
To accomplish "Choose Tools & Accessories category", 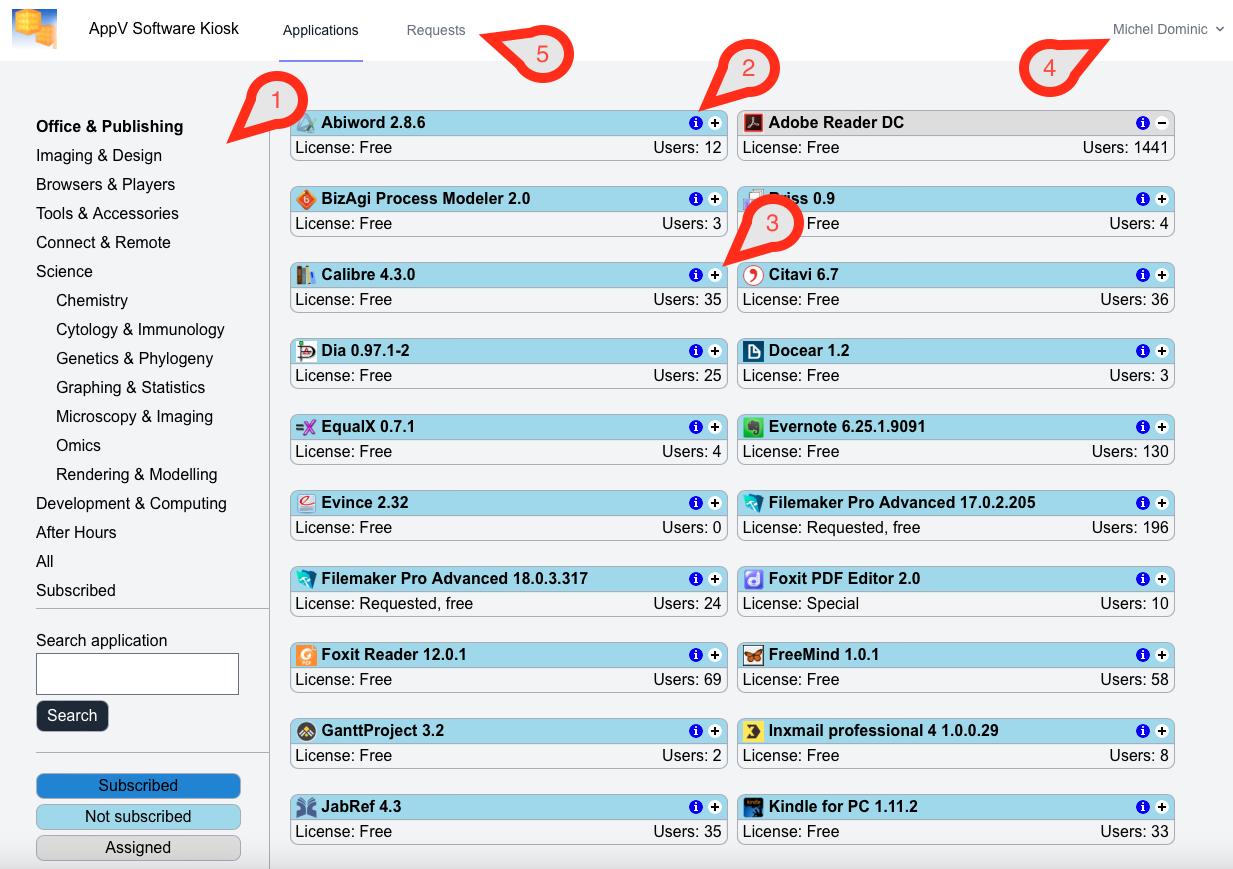I will (x=107, y=213).
